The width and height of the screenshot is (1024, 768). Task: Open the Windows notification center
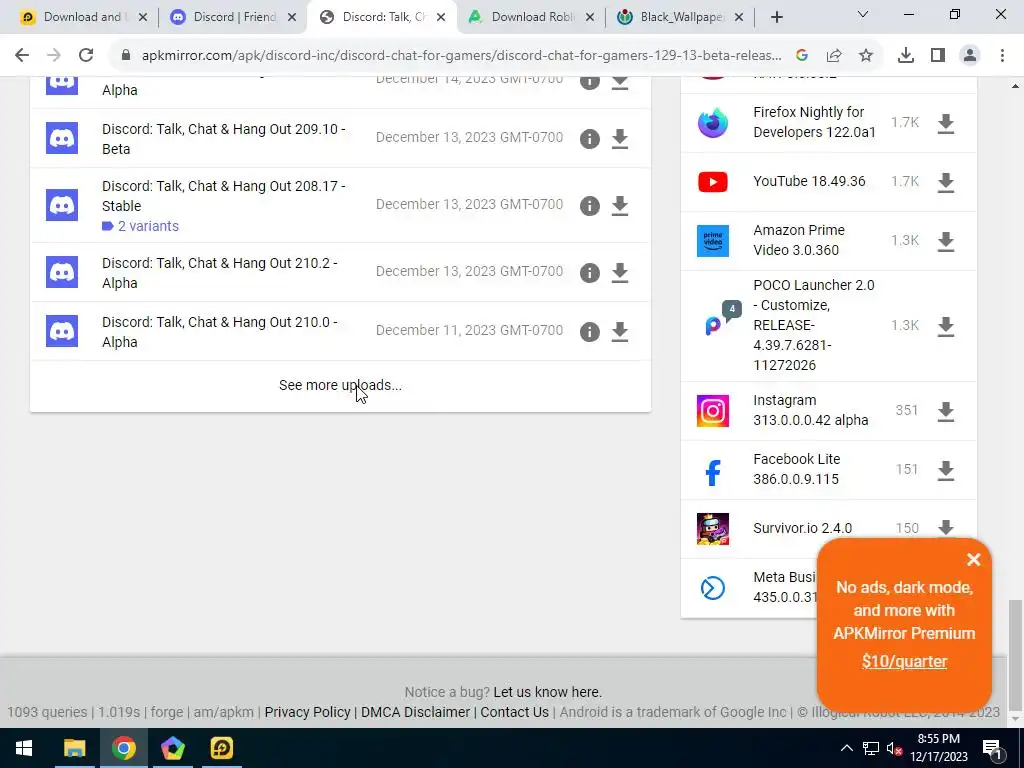tap(991, 748)
